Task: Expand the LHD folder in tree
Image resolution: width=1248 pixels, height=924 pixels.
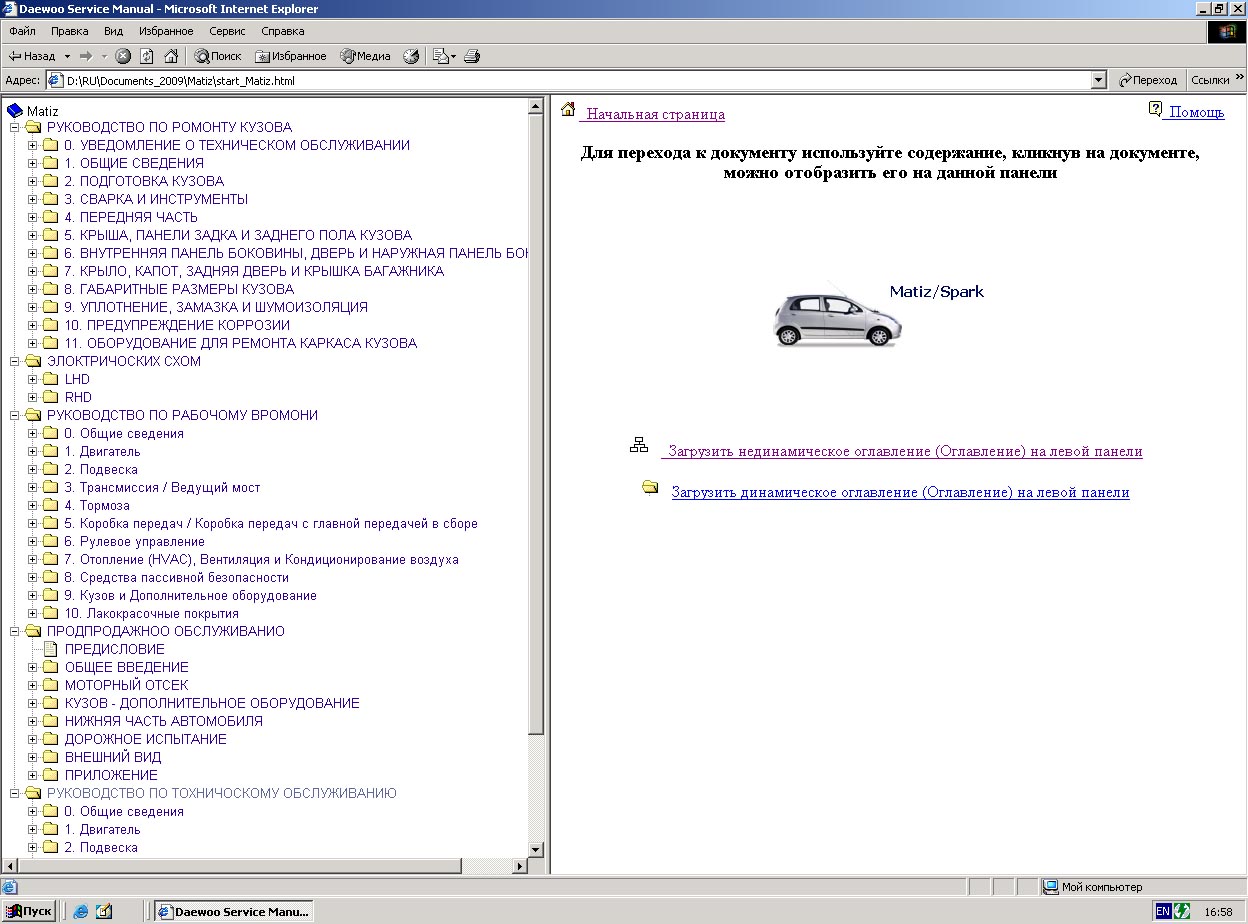Action: (x=33, y=380)
